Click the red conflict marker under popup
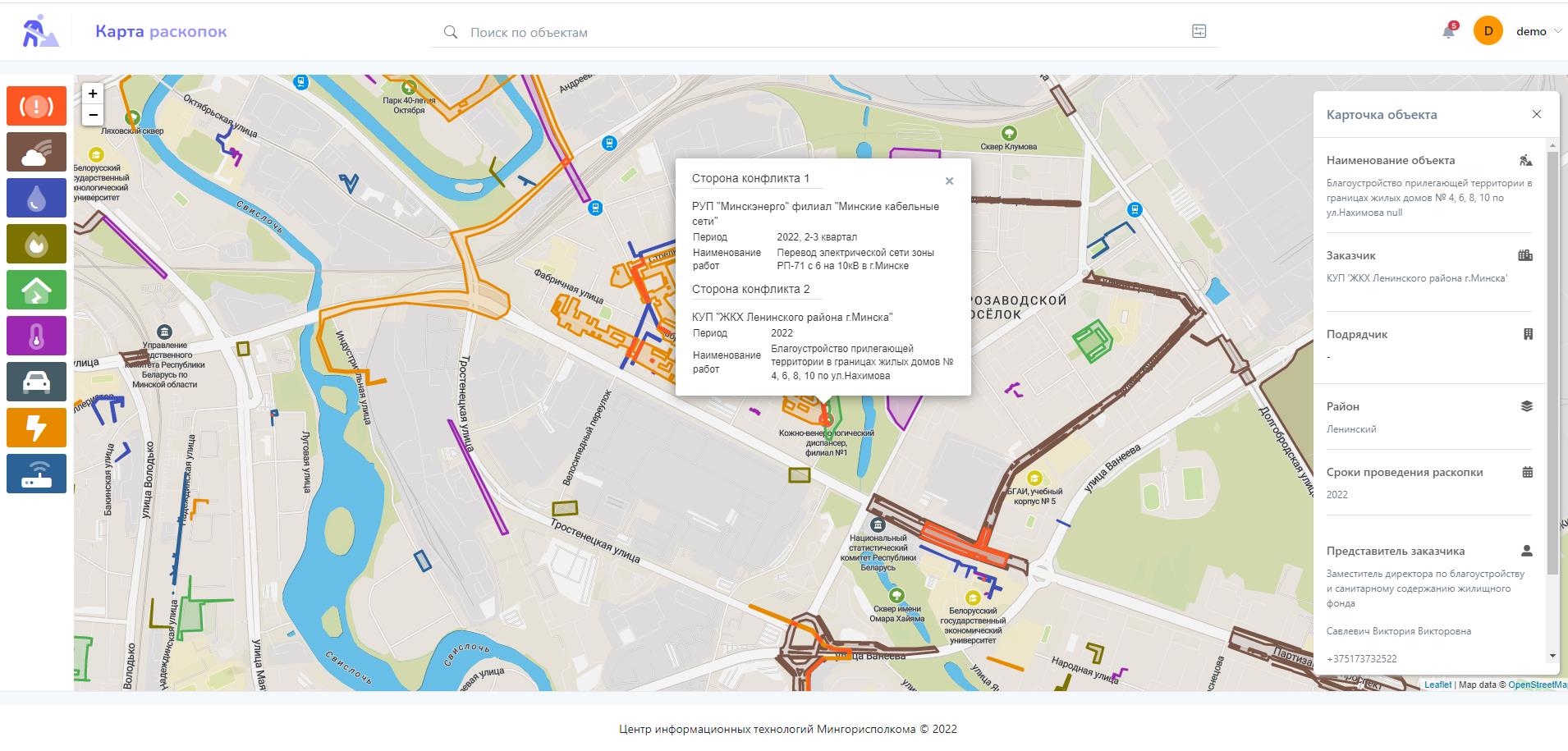The height and width of the screenshot is (751, 1568). 827,419
